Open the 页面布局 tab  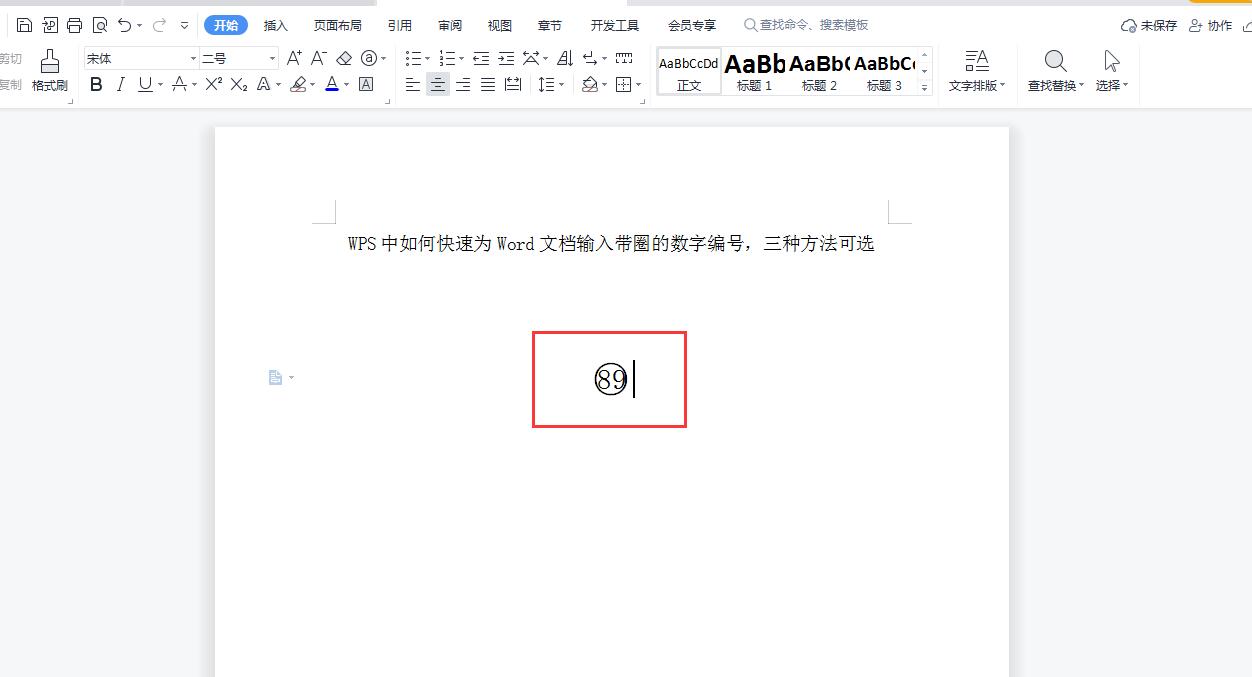(x=337, y=25)
